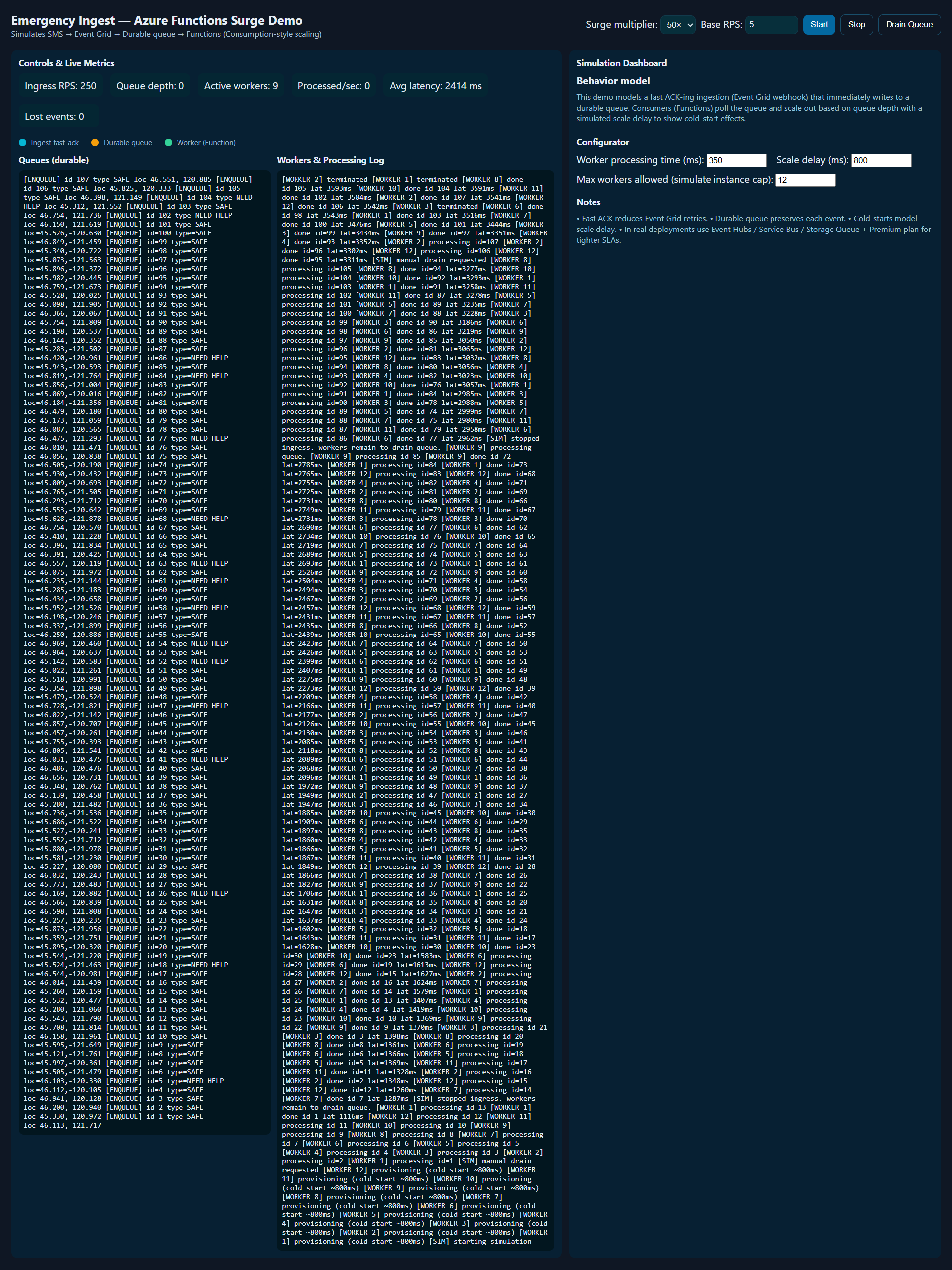The image size is (952, 1270).
Task: Click the Queue depth metric chip
Action: (x=150, y=86)
